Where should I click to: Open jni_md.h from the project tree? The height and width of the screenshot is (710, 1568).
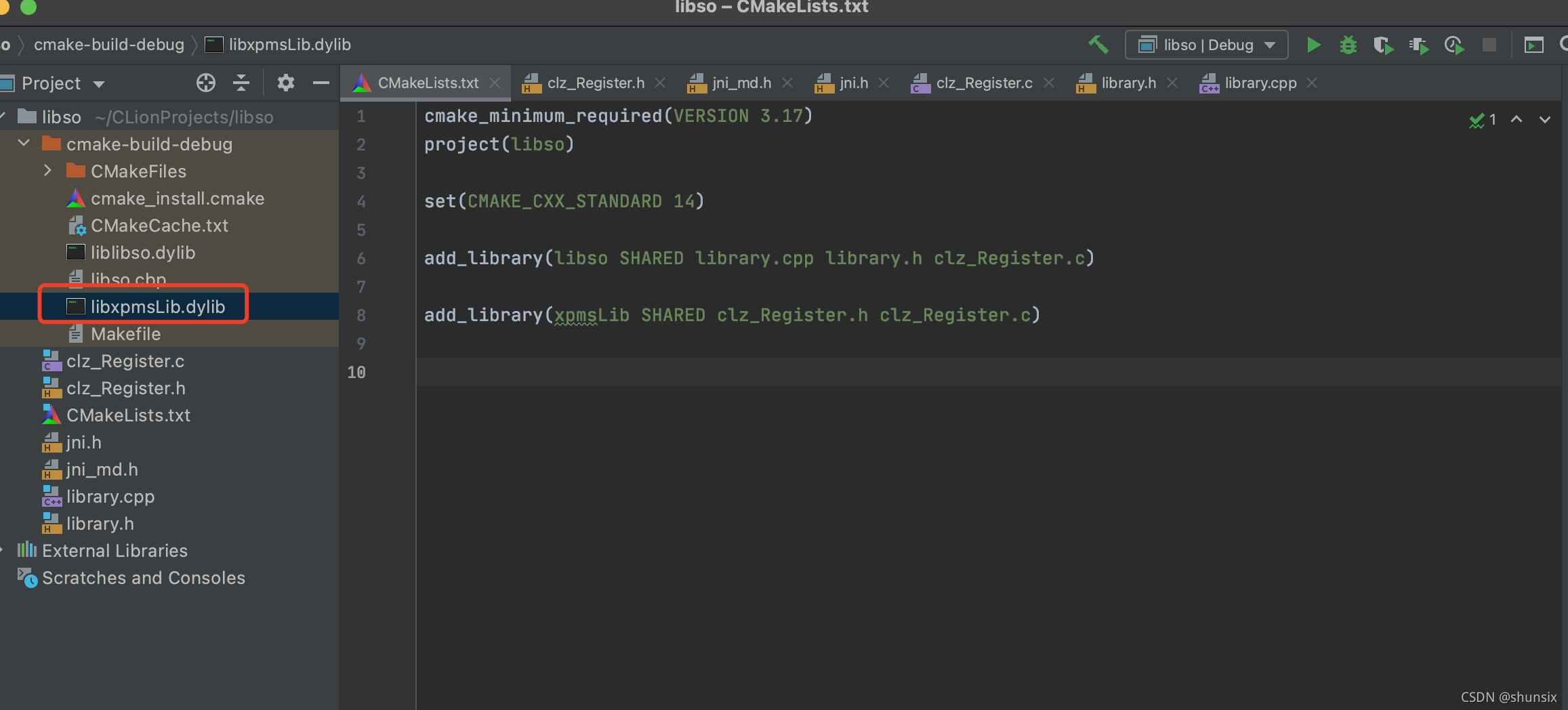[169, 469]
